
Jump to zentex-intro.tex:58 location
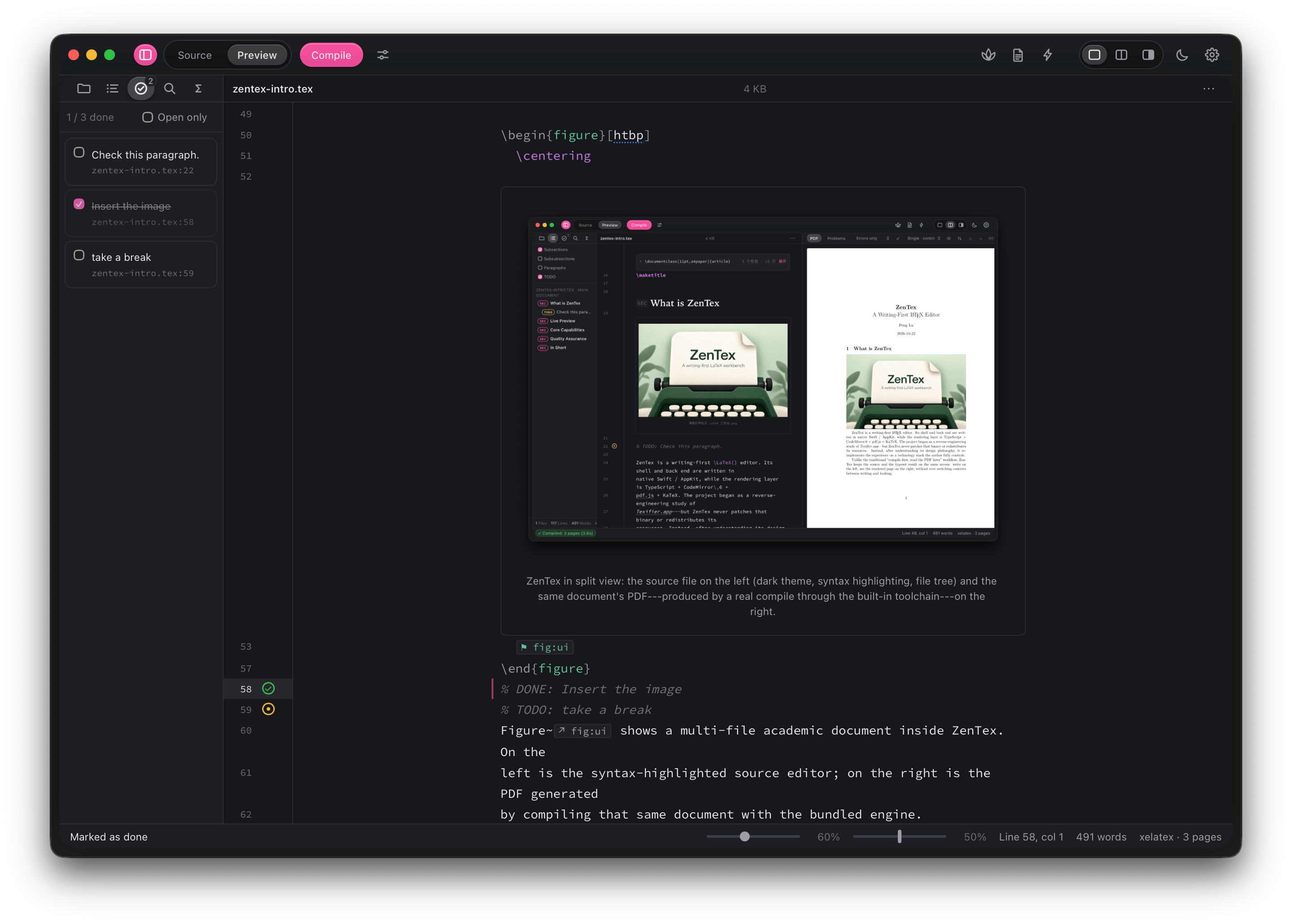tap(142, 222)
